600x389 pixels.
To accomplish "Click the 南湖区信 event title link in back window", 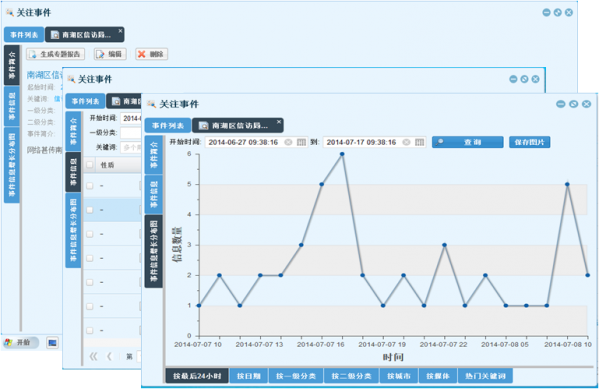I will (x=44, y=75).
